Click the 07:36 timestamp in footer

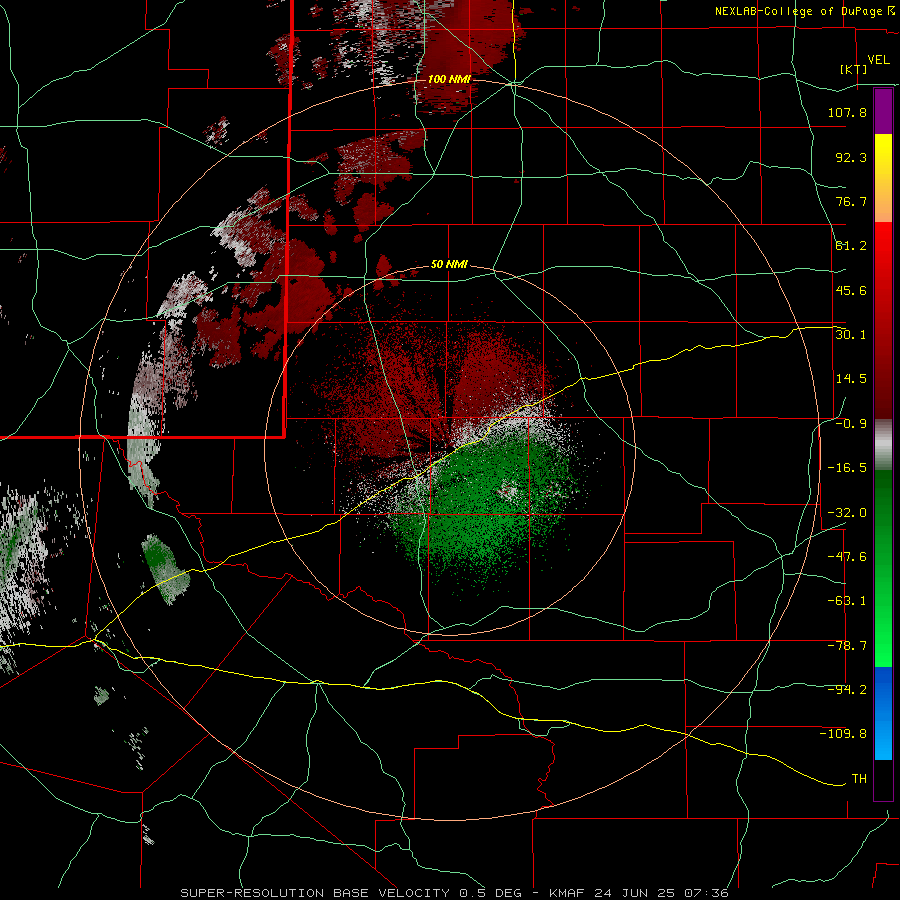coord(708,893)
